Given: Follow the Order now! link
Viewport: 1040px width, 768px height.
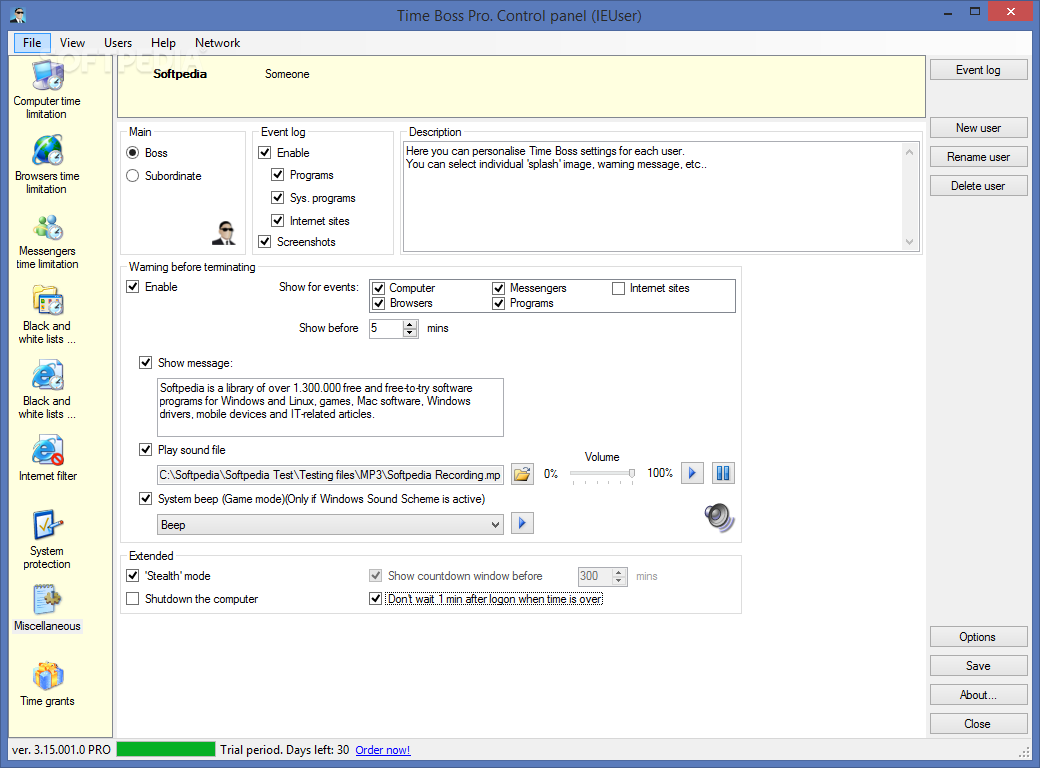Looking at the screenshot, I should [383, 750].
